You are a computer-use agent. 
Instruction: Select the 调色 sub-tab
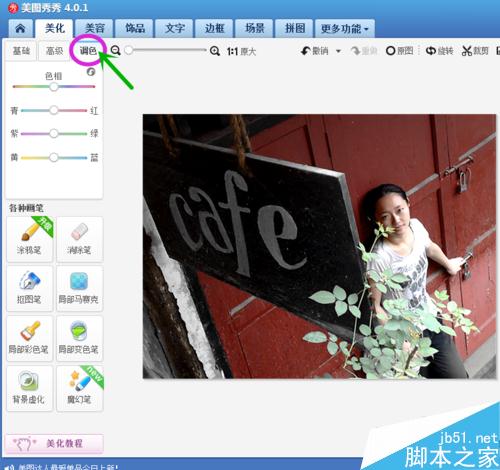(x=88, y=51)
